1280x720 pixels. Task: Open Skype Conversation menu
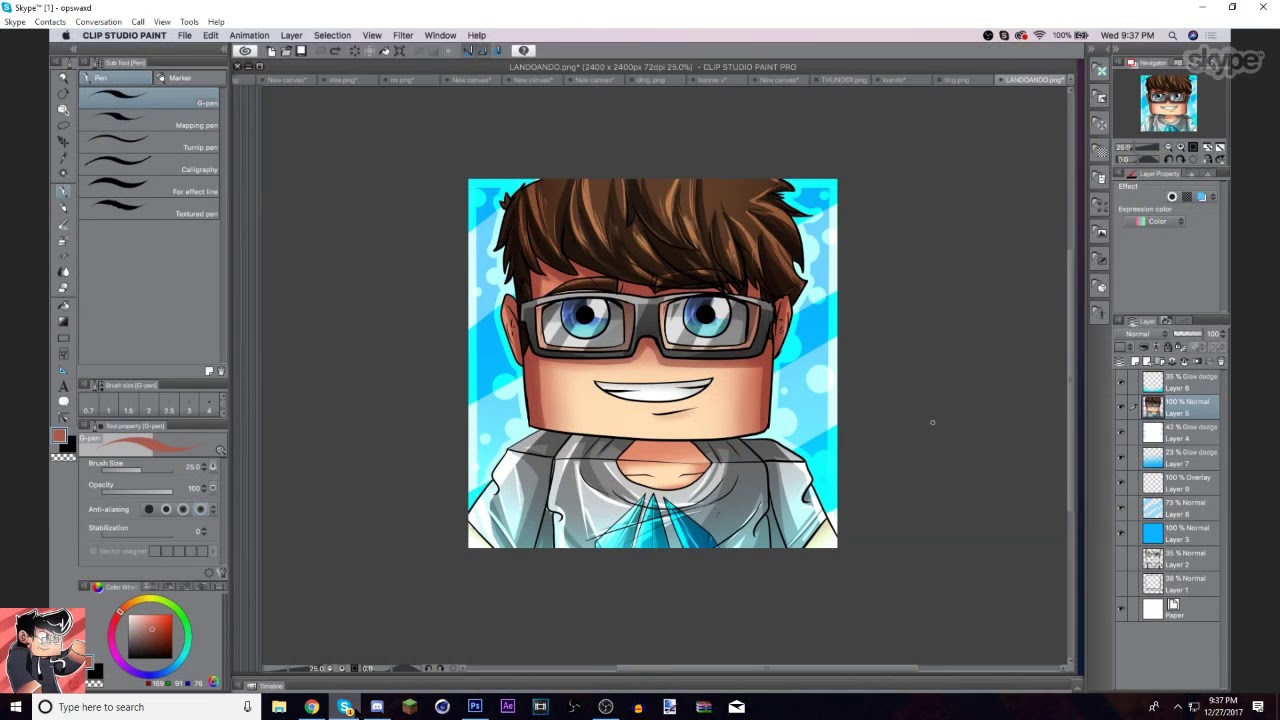(98, 22)
